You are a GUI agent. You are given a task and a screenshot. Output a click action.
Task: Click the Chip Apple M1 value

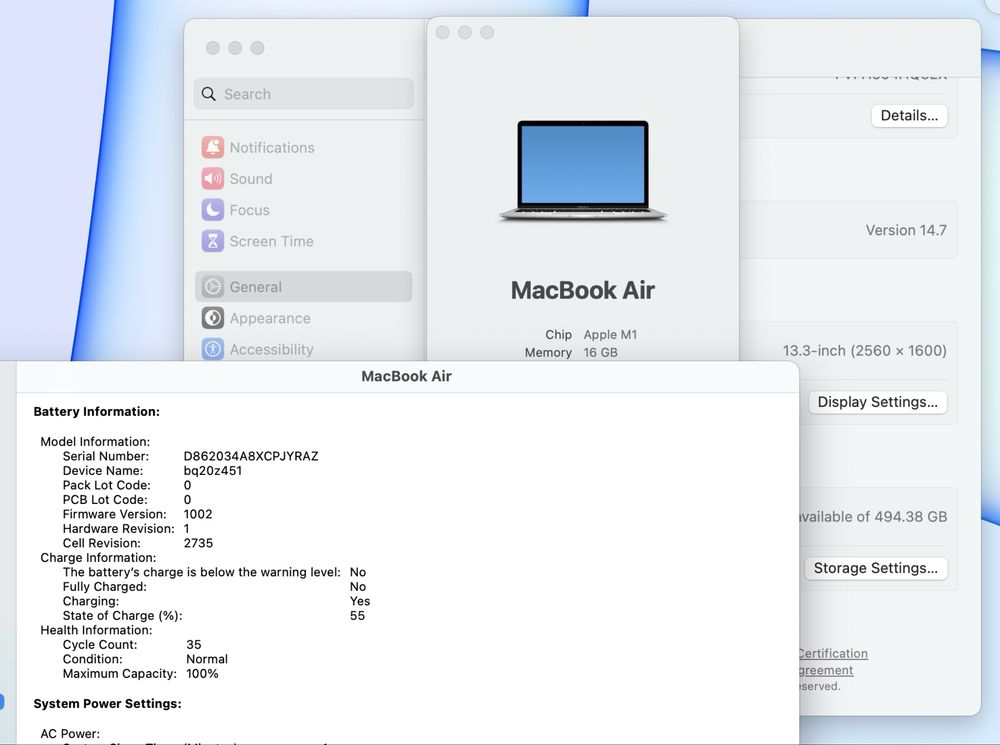[610, 334]
